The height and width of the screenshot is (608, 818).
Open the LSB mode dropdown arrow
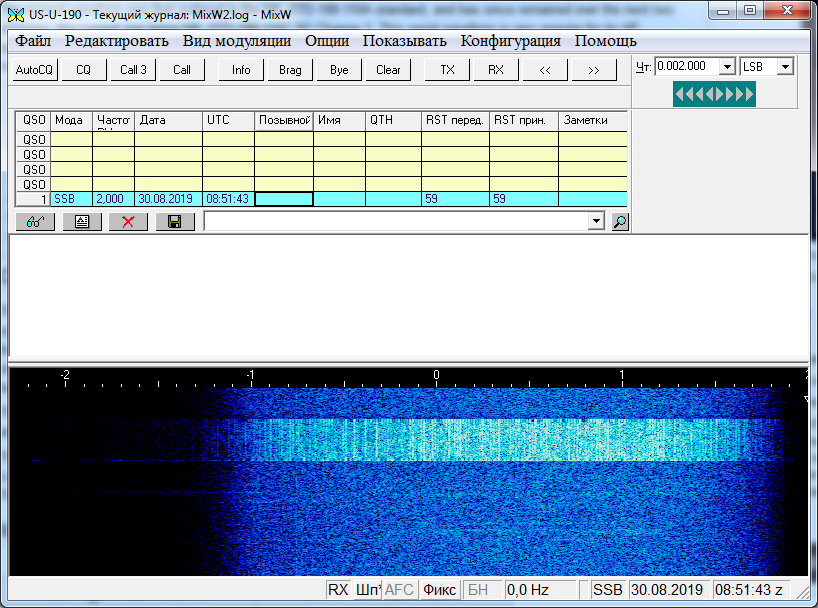(x=785, y=66)
